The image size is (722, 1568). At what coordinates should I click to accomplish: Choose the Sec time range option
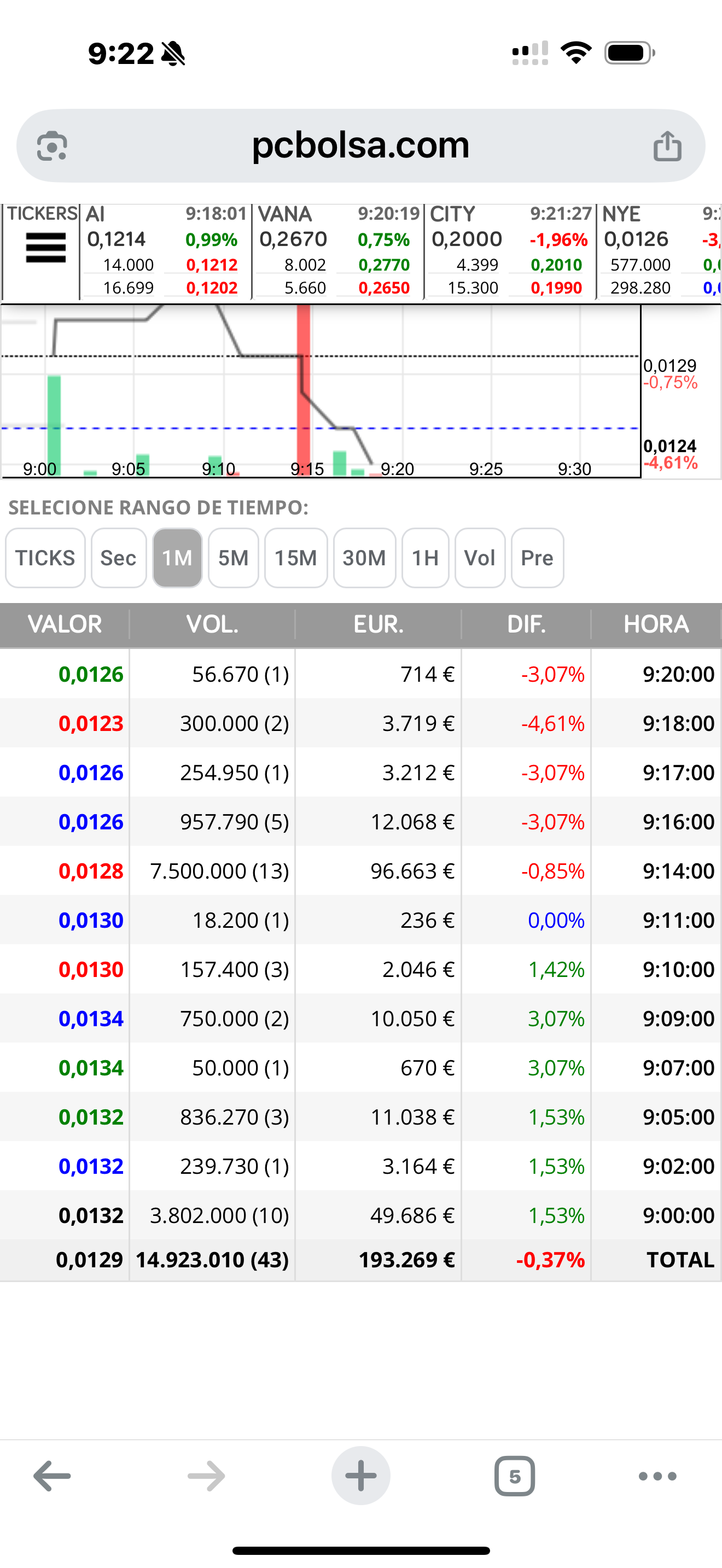click(x=119, y=558)
